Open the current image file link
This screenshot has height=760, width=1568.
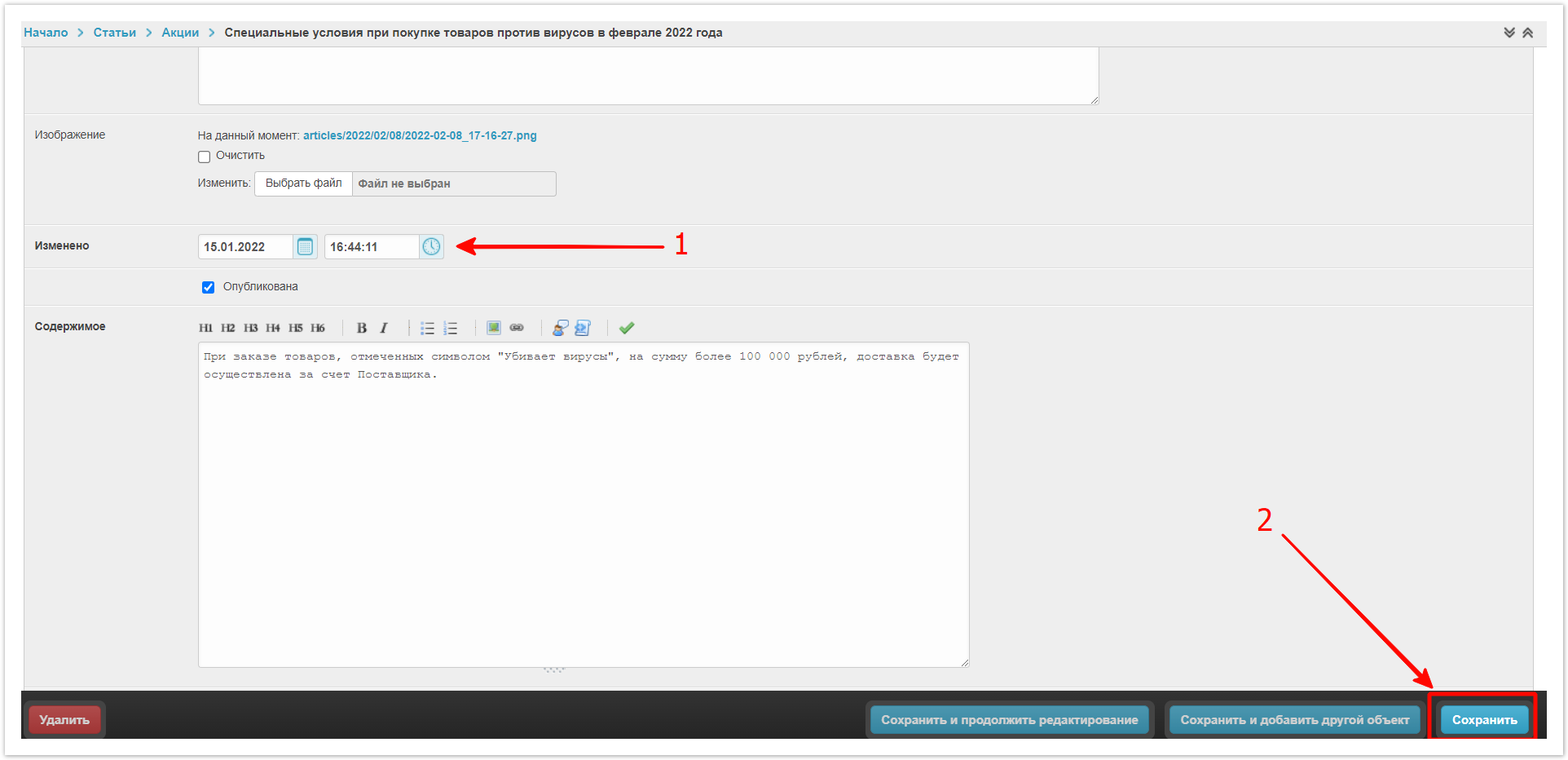(x=420, y=135)
